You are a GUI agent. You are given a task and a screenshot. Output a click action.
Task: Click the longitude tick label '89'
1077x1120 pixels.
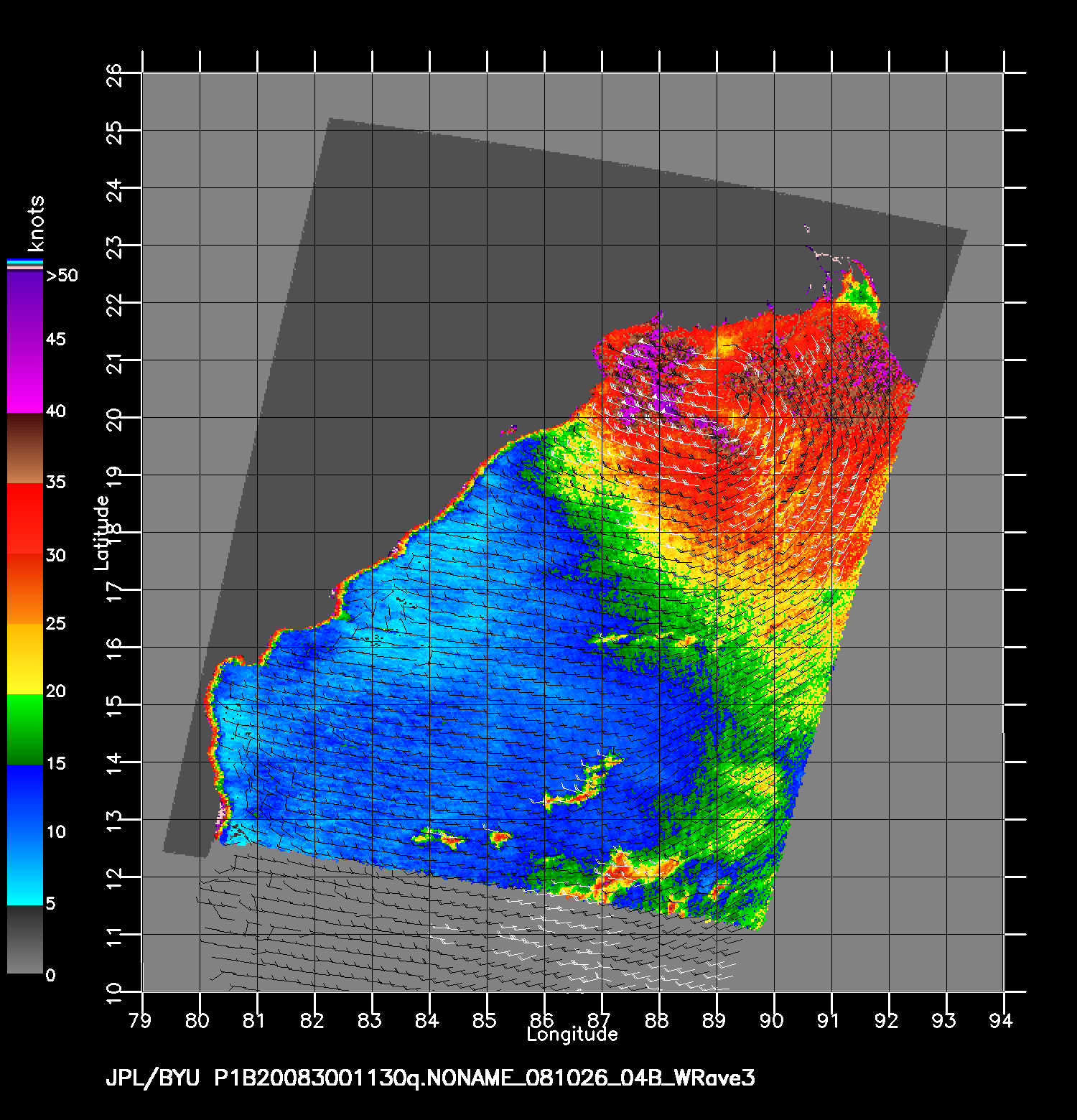pyautogui.click(x=714, y=1020)
